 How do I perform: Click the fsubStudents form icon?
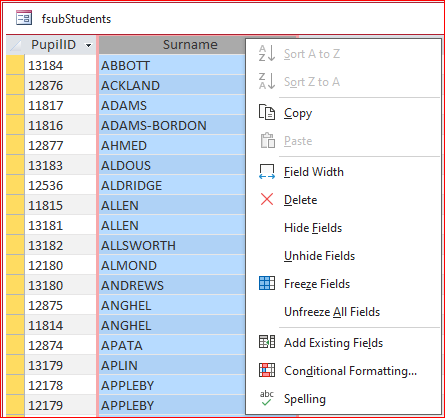point(24,18)
